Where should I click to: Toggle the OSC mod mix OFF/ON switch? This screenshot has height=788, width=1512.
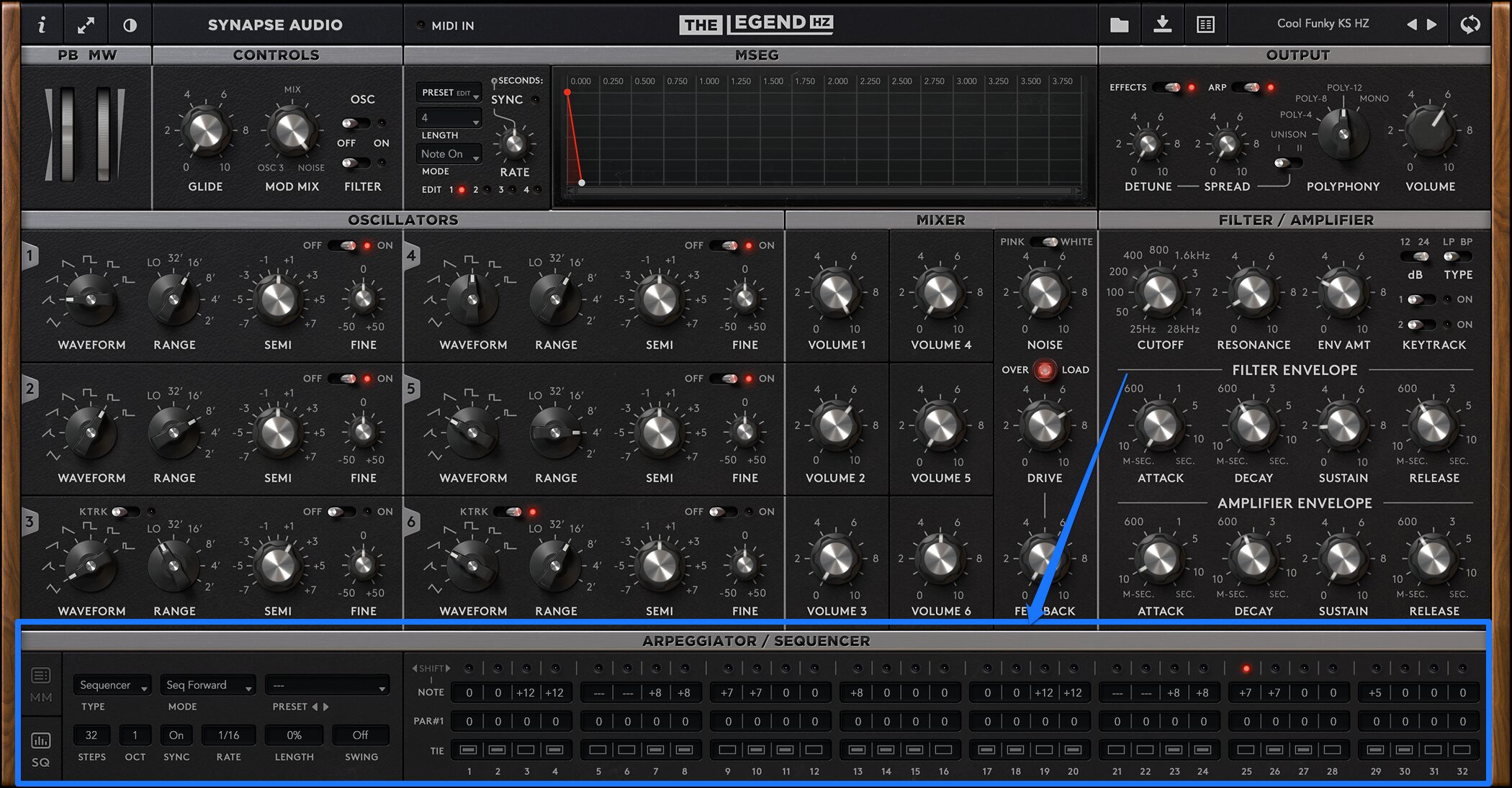tap(356, 123)
